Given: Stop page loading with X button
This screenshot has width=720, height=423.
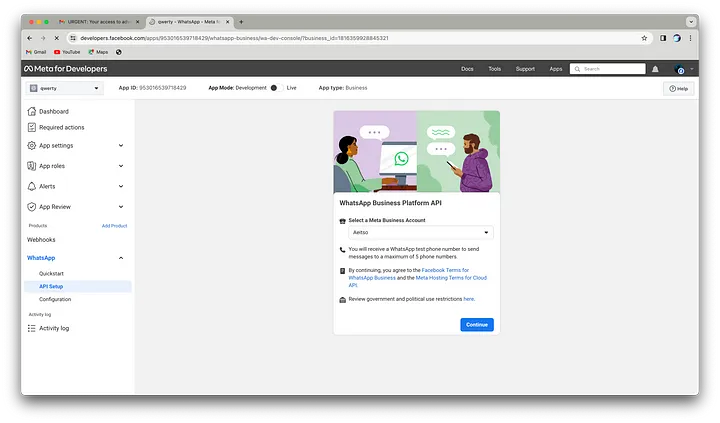Looking at the screenshot, I should [x=56, y=38].
